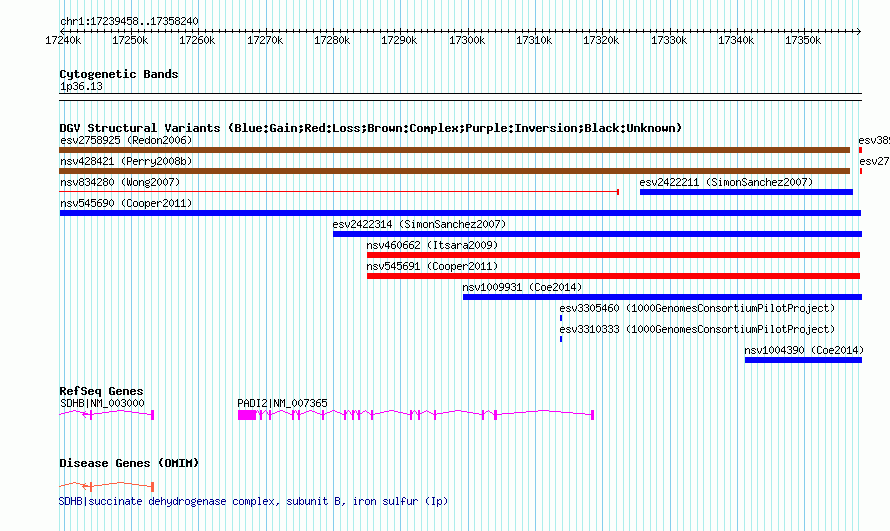Click the 17270k ruler label
Viewport: 890px width, 531px height.
(x=265, y=40)
